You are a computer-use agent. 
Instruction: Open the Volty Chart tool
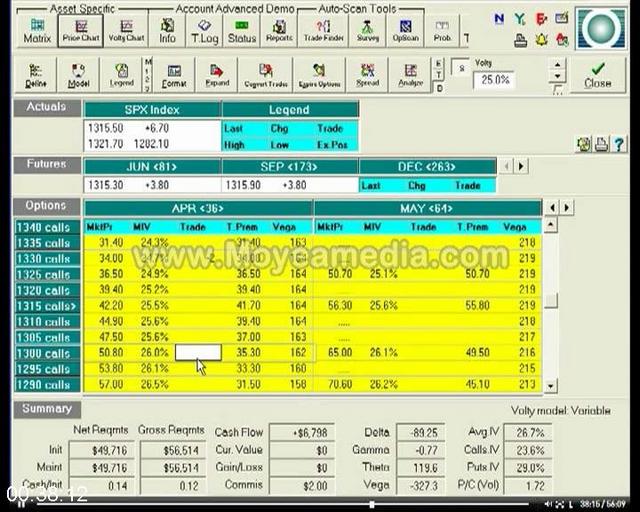click(126, 31)
